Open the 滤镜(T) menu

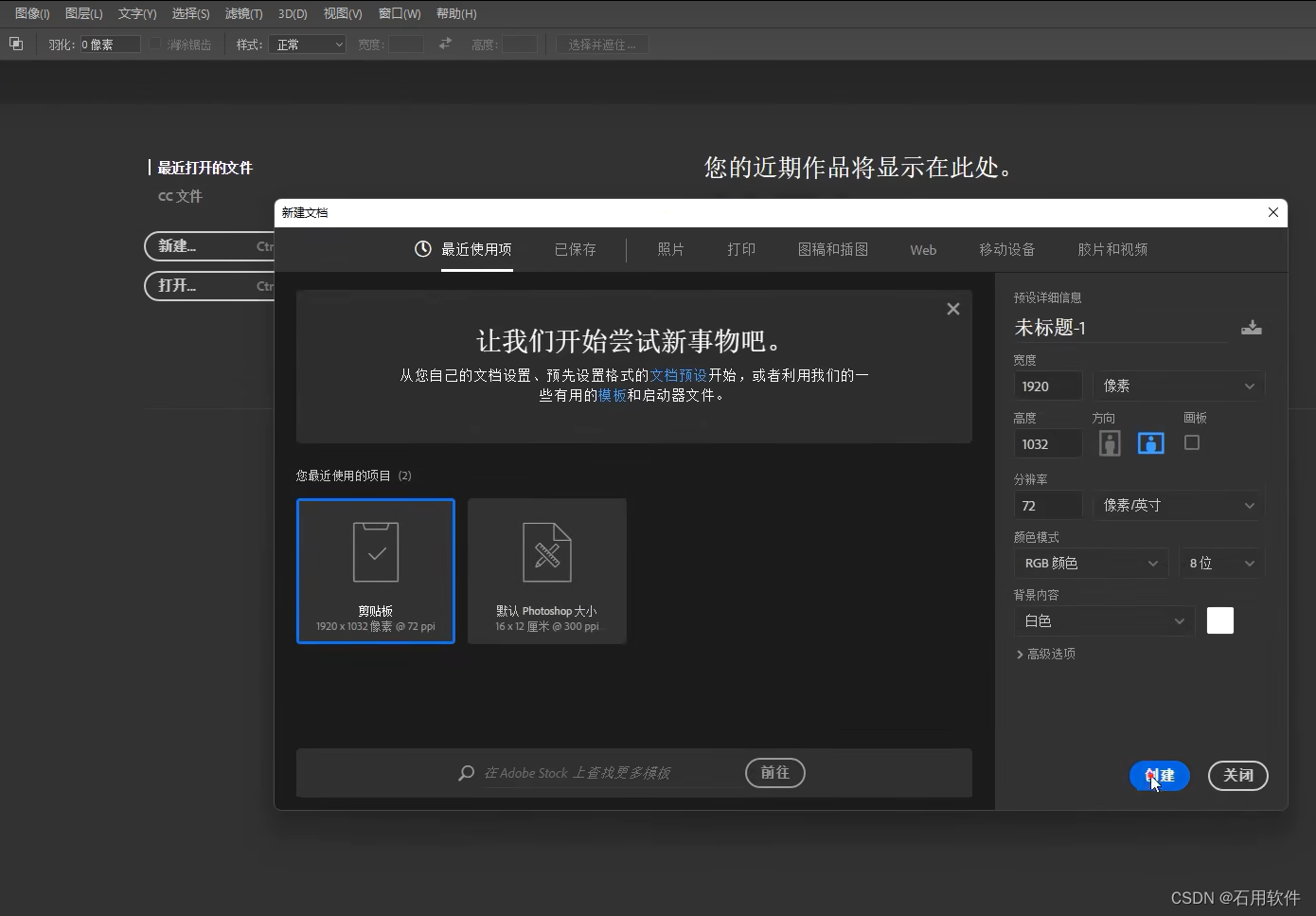pos(243,13)
